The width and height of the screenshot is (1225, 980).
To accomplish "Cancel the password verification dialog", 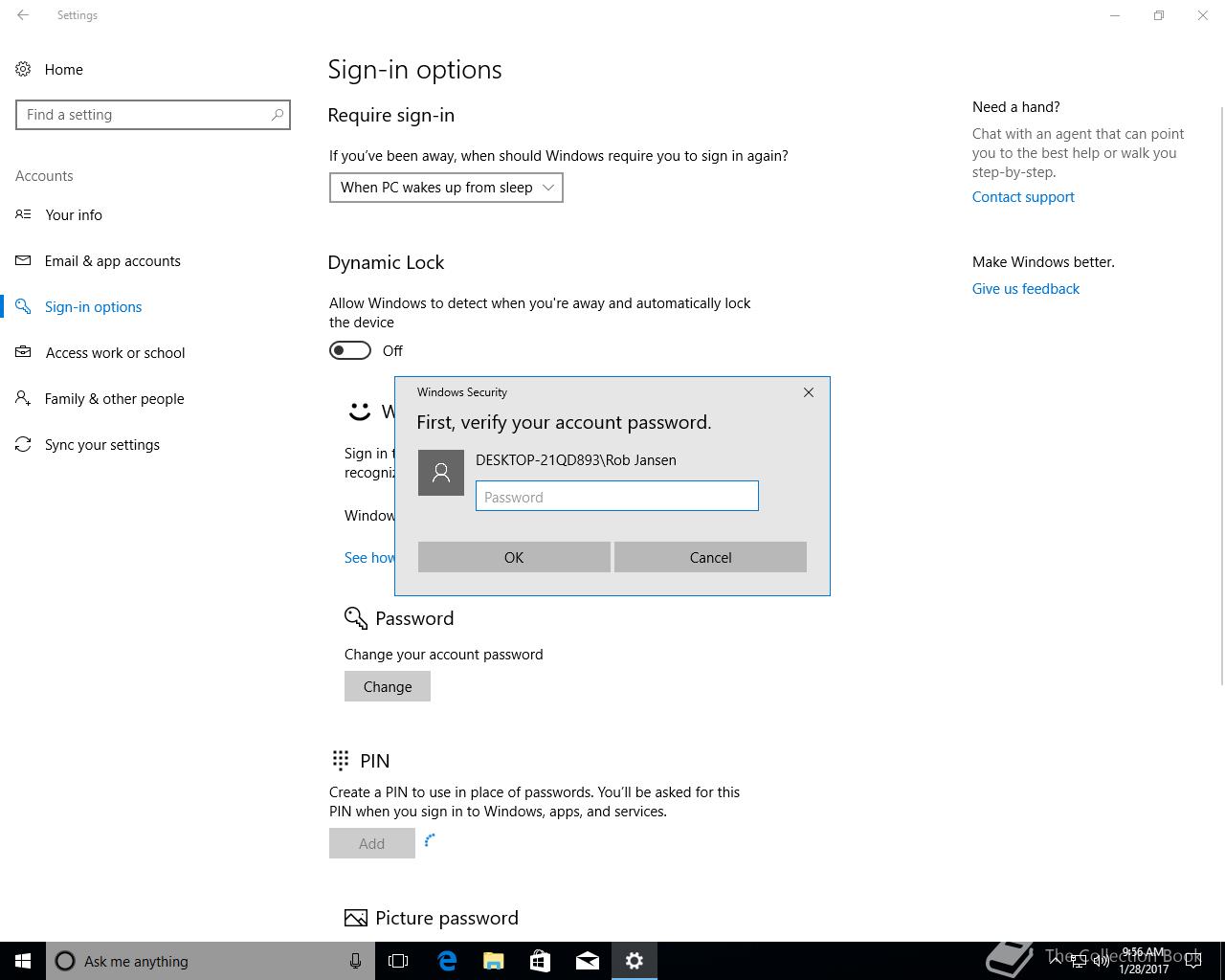I will pyautogui.click(x=710, y=557).
